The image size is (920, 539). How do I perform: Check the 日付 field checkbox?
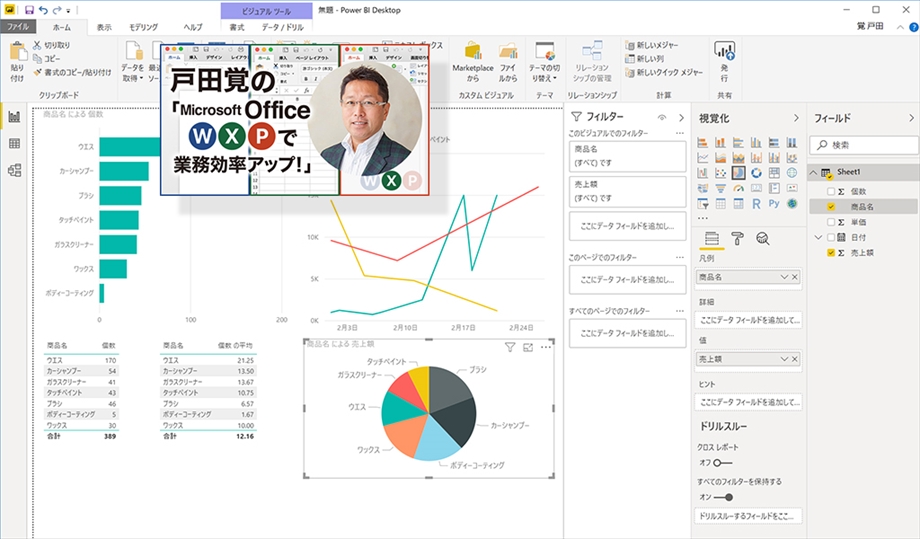(831, 237)
